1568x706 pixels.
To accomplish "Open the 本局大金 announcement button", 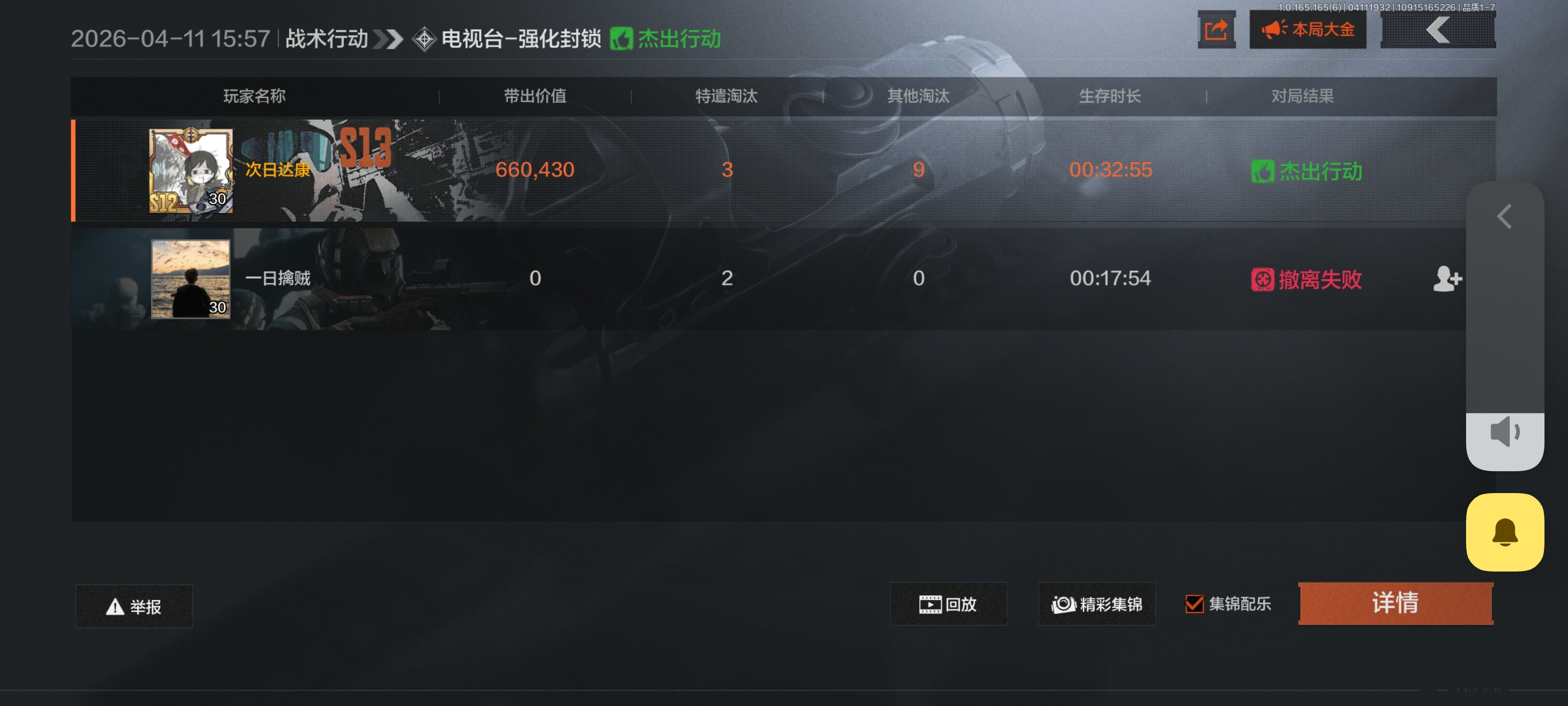I will (x=1308, y=29).
